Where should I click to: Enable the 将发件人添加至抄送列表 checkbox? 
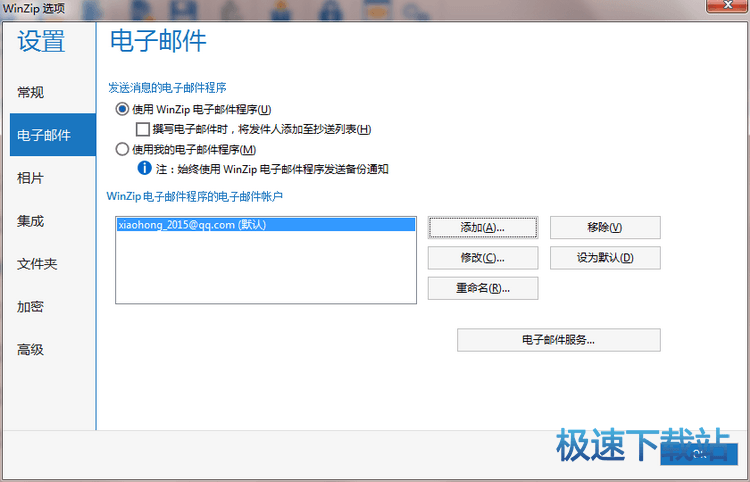(x=143, y=129)
